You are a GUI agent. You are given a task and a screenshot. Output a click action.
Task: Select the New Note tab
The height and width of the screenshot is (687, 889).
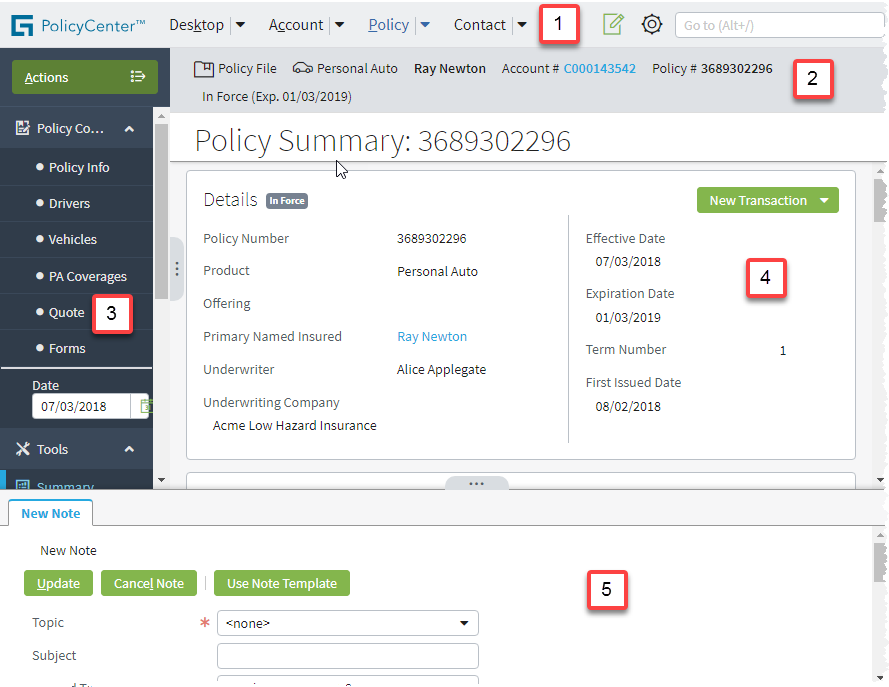pos(50,513)
